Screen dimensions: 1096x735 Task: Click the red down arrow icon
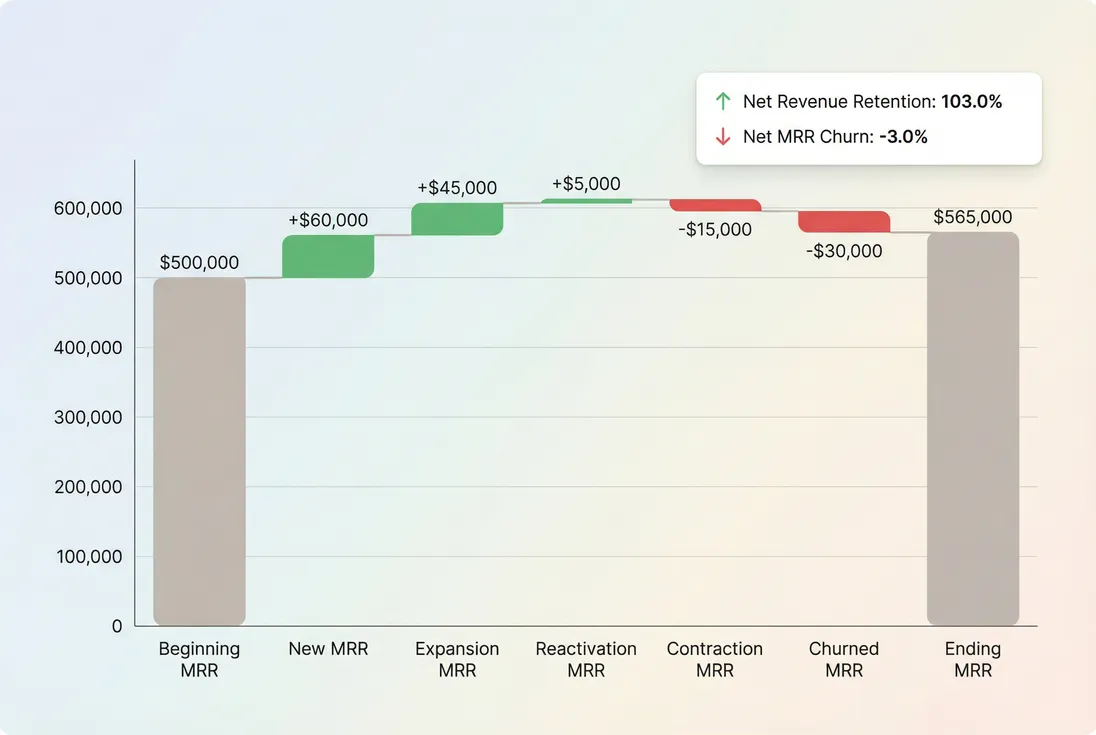pyautogui.click(x=722, y=136)
